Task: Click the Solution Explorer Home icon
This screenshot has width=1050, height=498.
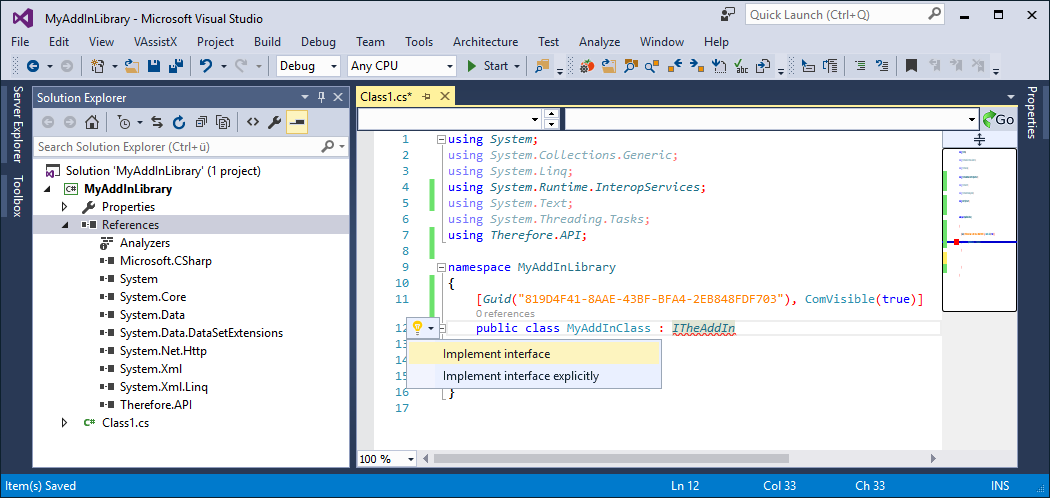Action: pos(92,122)
